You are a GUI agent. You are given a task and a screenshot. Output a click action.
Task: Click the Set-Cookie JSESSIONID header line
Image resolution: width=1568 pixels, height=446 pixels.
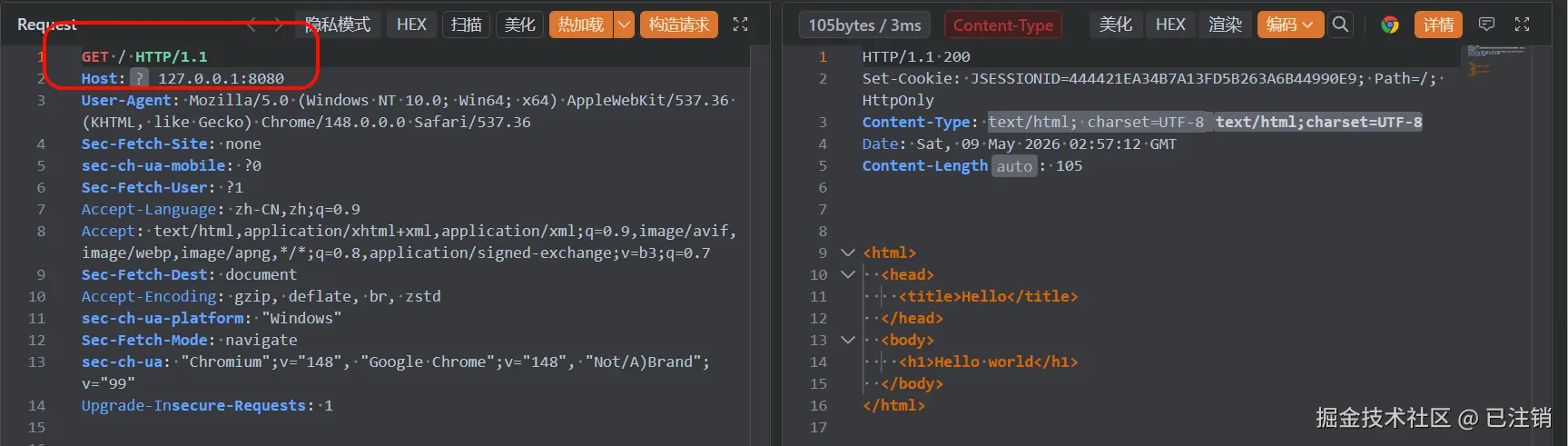pyautogui.click(x=1153, y=89)
